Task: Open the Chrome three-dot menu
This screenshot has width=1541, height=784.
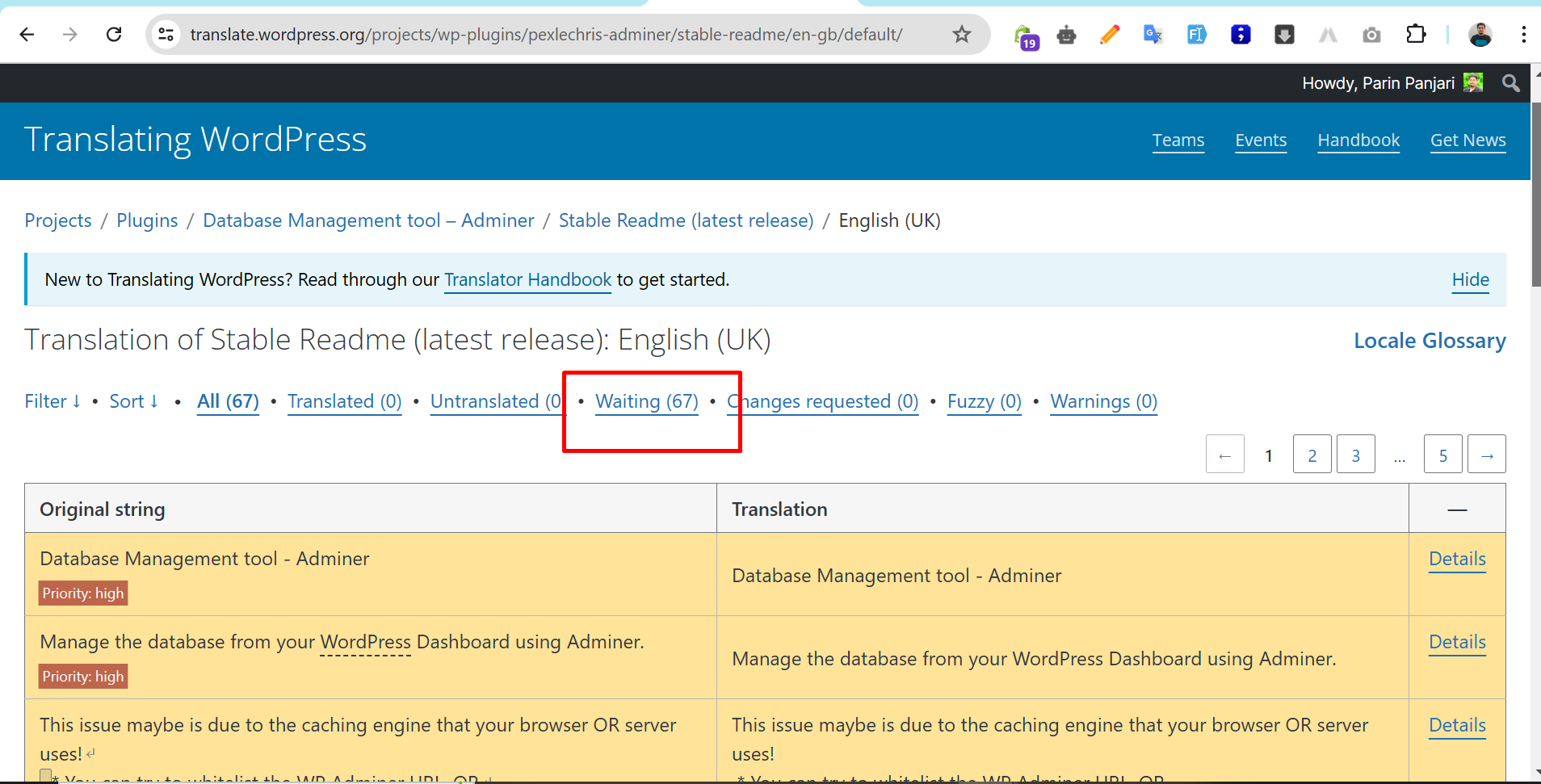Action: point(1523,35)
